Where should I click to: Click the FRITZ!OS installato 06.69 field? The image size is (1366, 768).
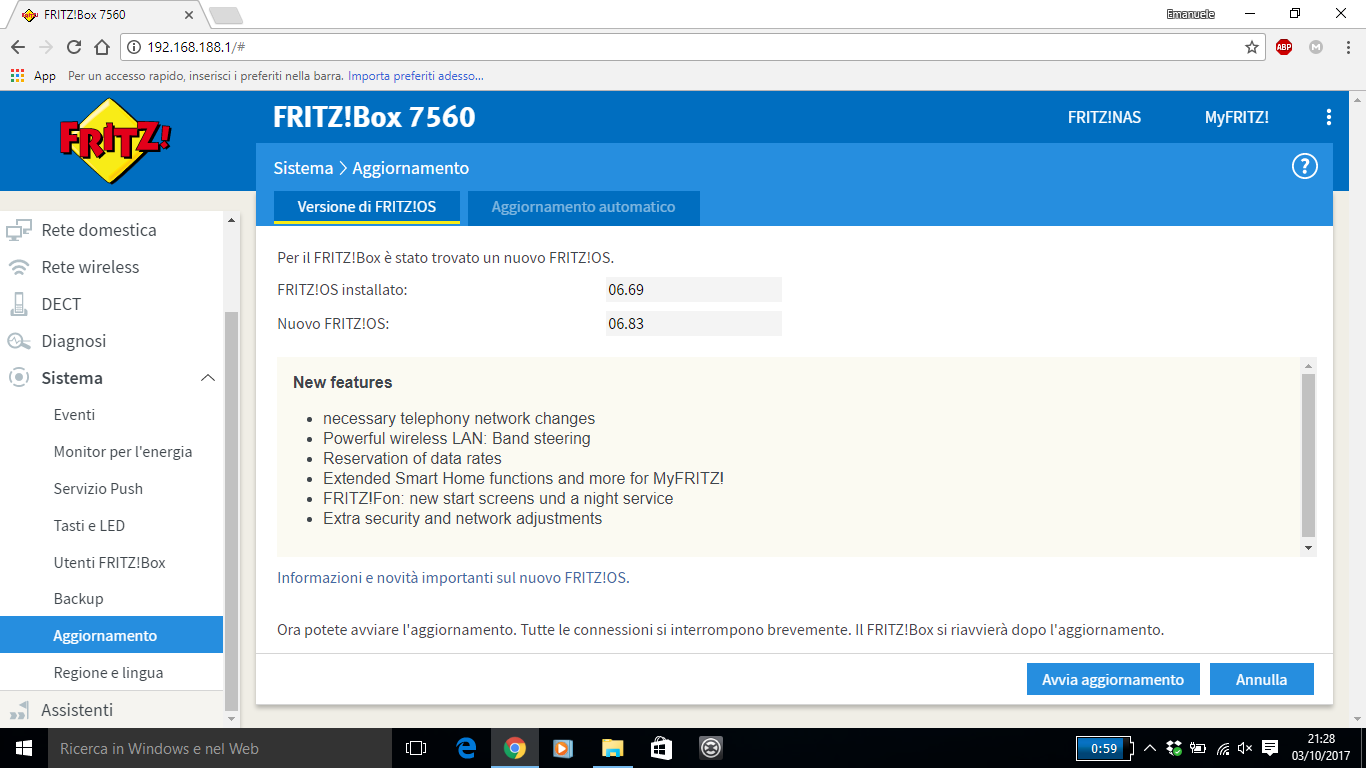[x=694, y=290]
